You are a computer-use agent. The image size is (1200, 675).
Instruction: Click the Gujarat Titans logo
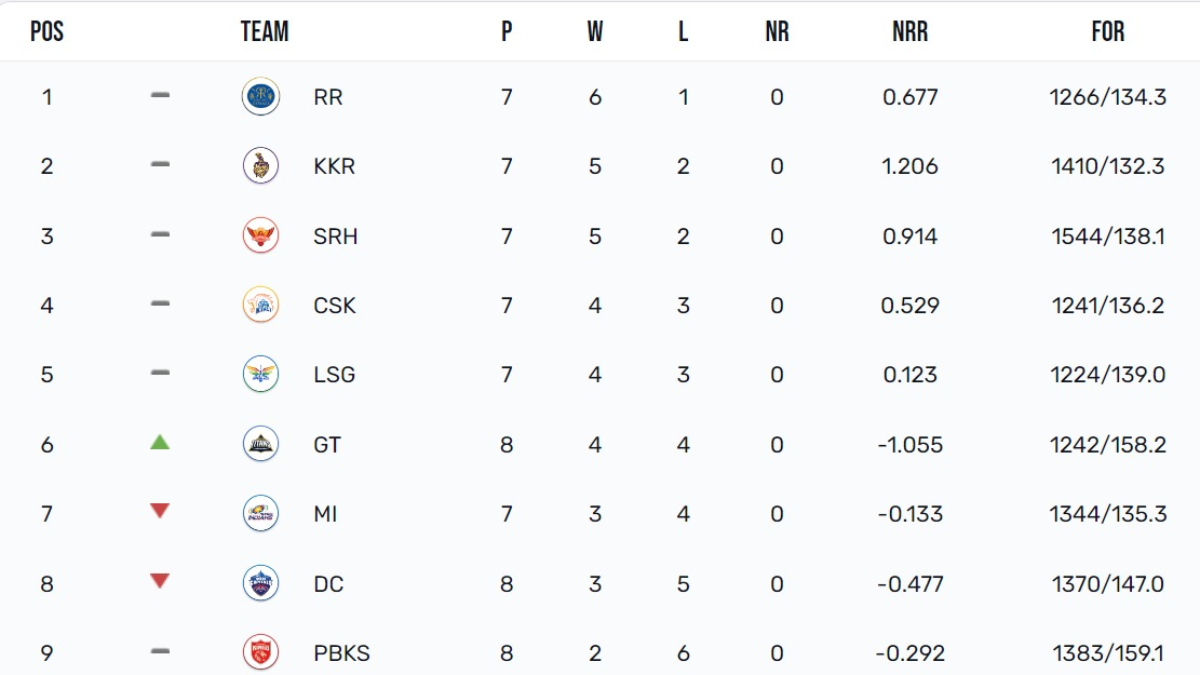(260, 444)
